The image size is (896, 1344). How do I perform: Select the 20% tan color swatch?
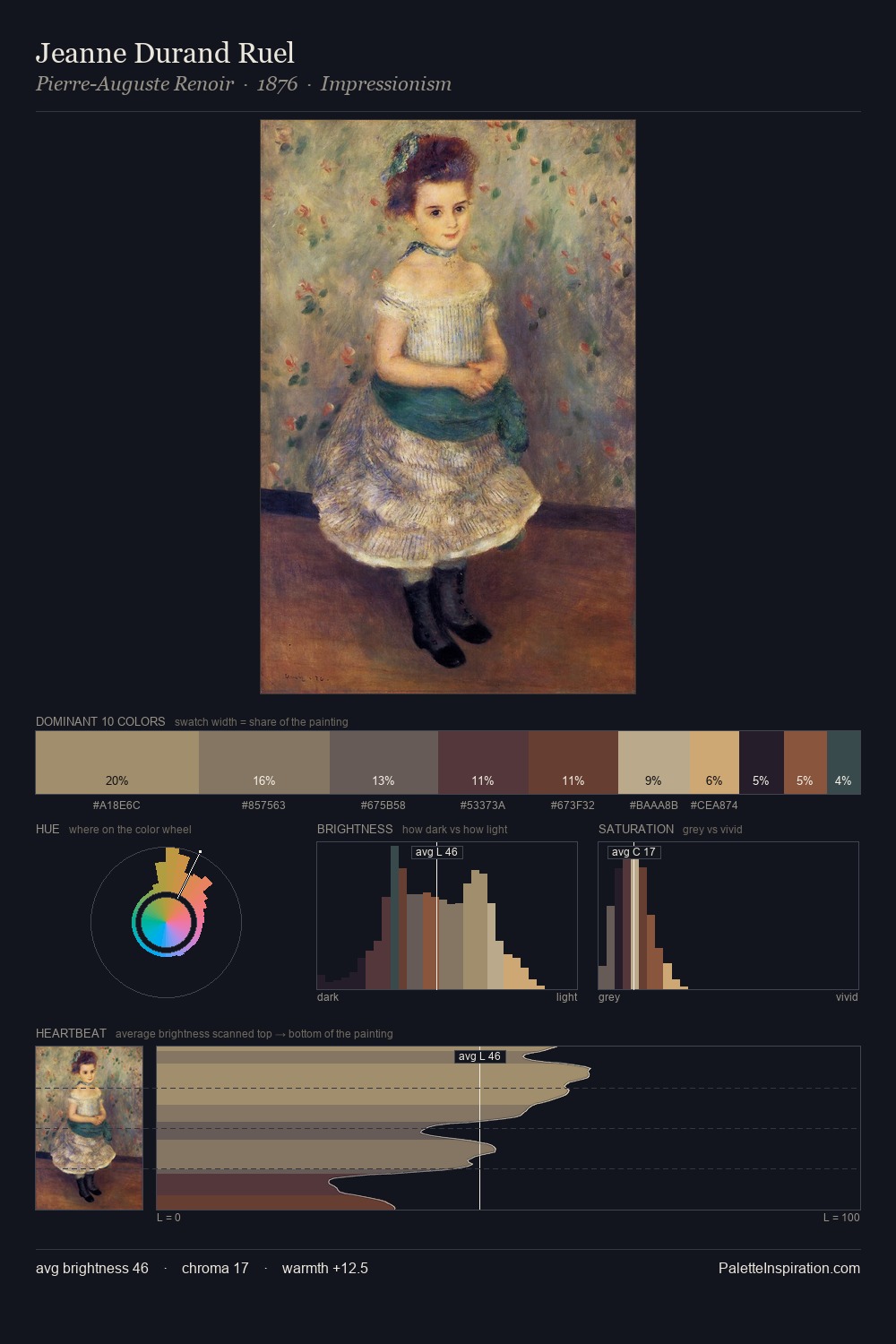(117, 762)
